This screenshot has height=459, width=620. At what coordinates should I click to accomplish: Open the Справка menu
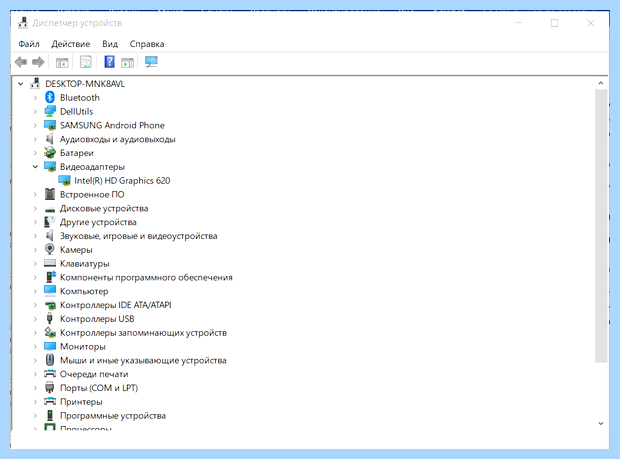tap(147, 44)
